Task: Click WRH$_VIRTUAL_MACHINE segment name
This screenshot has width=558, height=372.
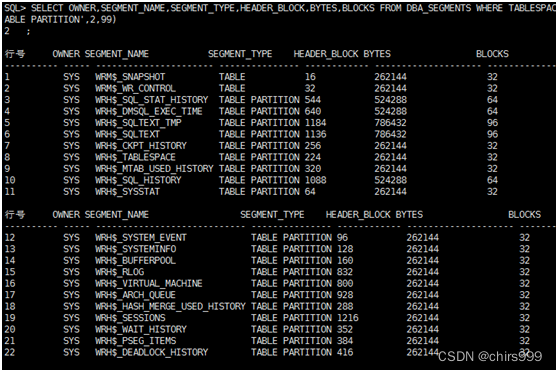Action: [148, 283]
